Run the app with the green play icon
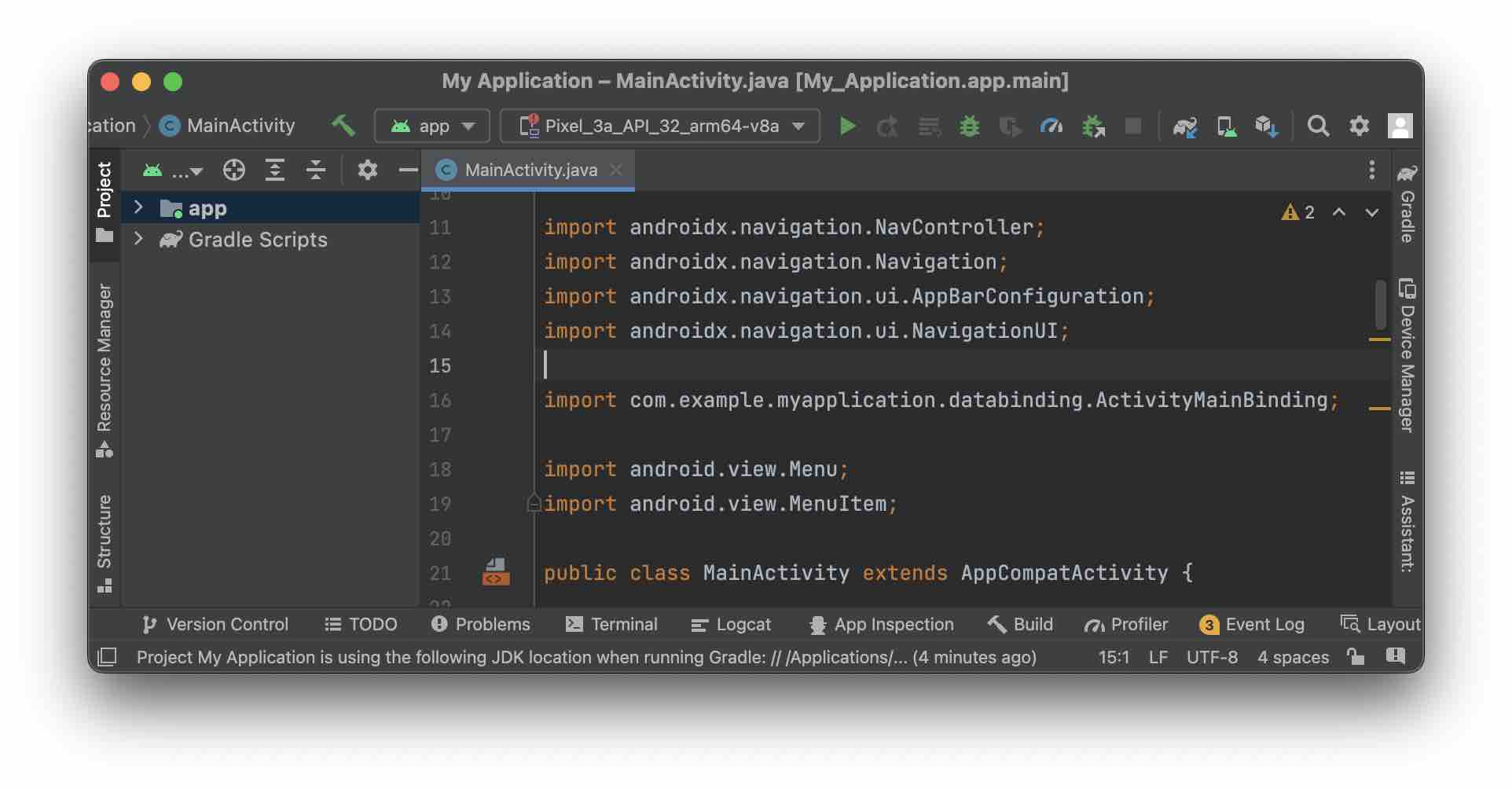 pyautogui.click(x=849, y=126)
